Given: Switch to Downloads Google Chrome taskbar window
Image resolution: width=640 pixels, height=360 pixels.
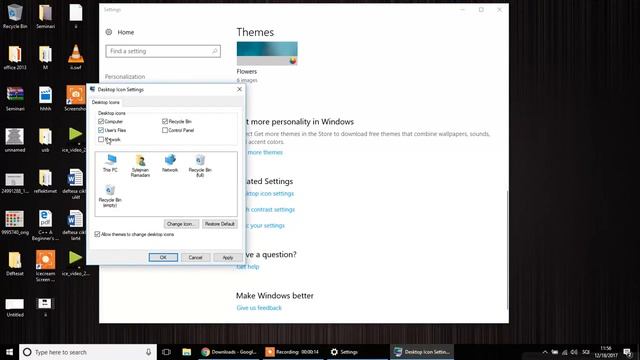Looking at the screenshot, I should pos(229,352).
